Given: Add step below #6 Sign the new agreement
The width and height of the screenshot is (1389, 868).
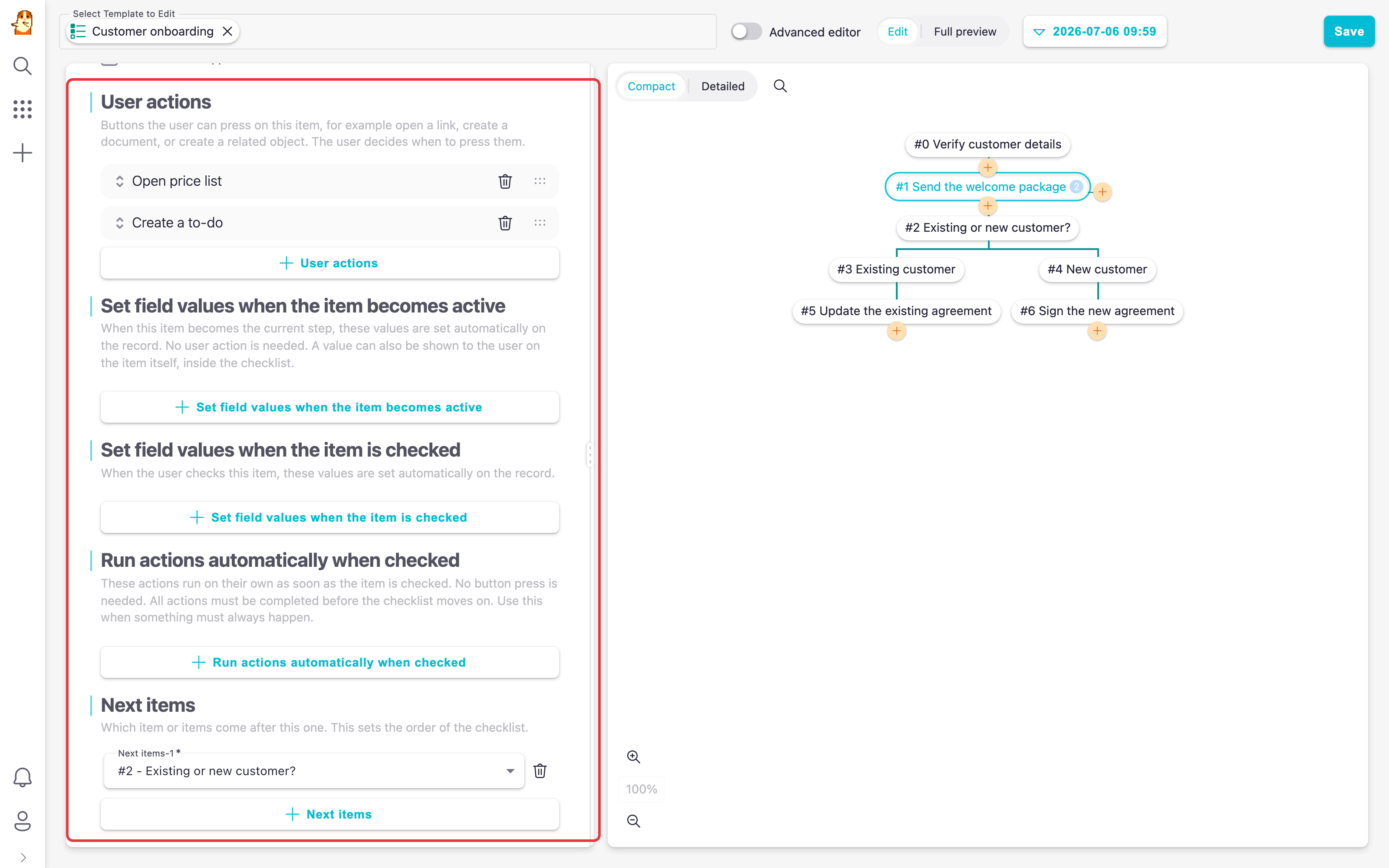Looking at the screenshot, I should 1097,331.
